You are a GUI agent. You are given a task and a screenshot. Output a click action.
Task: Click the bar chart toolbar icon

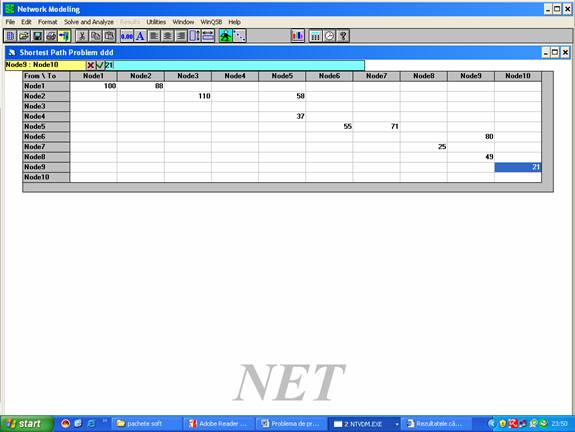click(298, 36)
